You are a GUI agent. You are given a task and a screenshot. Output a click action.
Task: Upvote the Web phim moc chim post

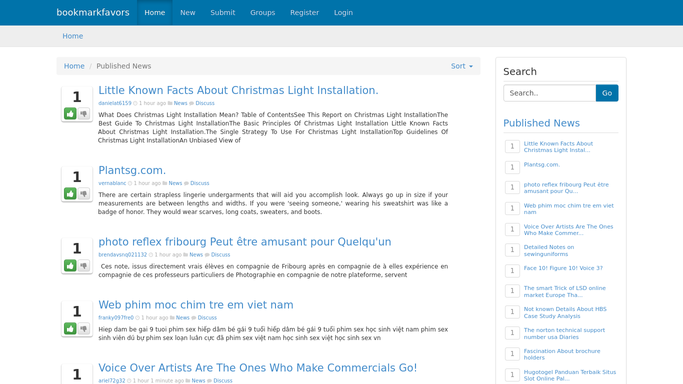pyautogui.click(x=70, y=329)
